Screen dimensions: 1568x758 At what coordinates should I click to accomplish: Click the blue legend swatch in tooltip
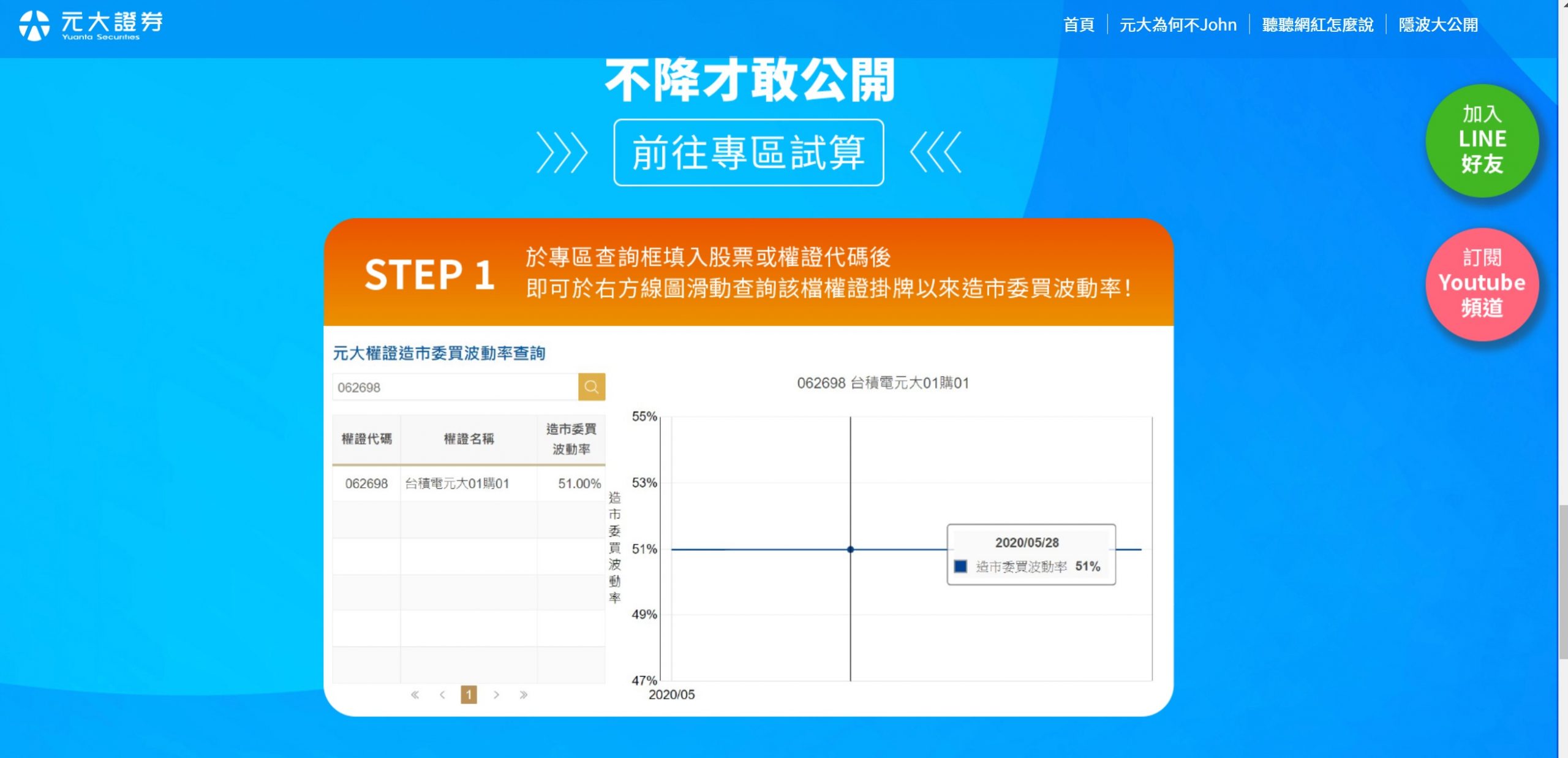coord(960,566)
